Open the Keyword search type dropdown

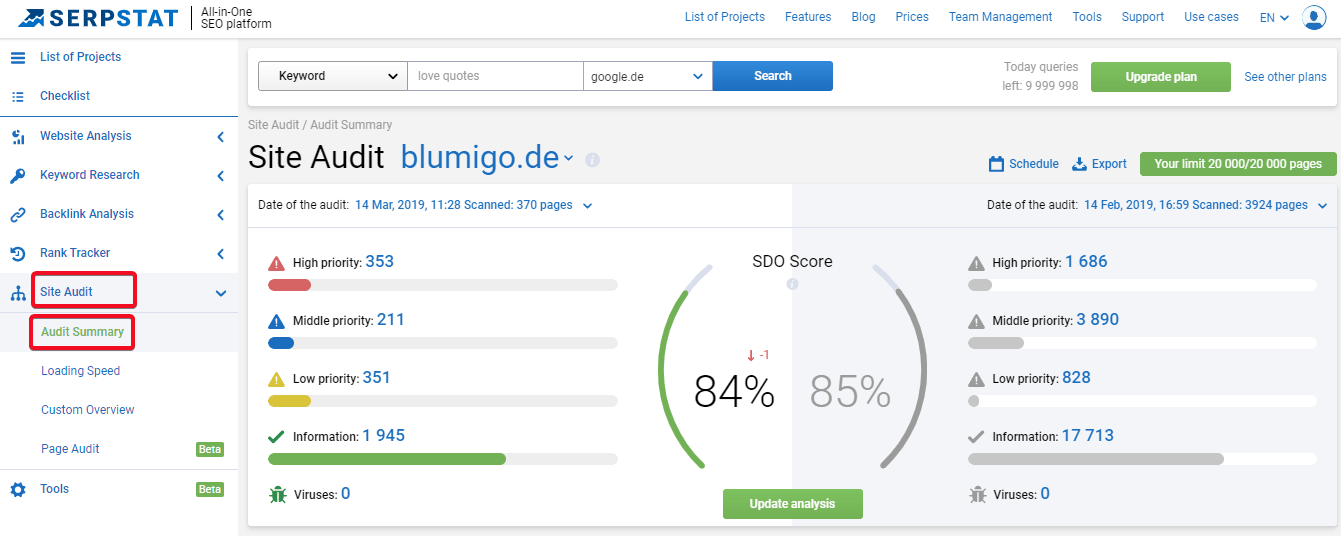pos(333,76)
